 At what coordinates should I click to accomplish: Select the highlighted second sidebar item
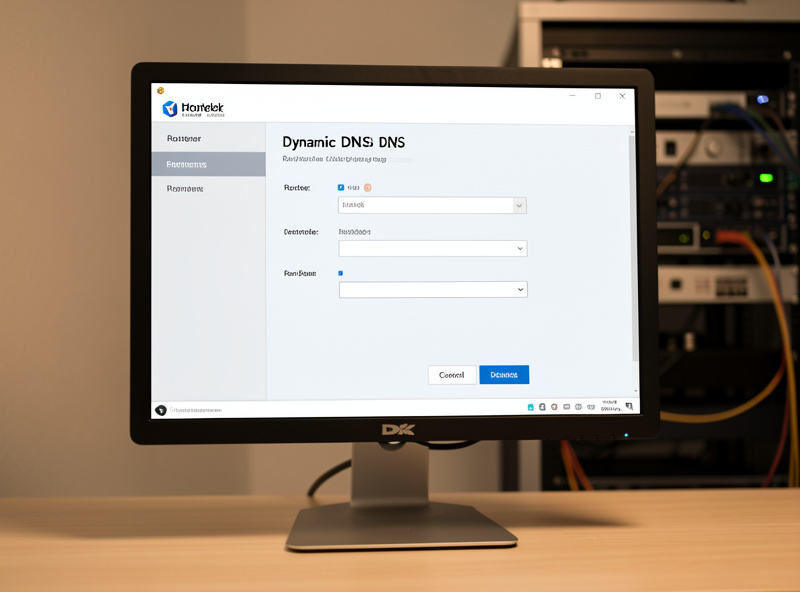(209, 164)
